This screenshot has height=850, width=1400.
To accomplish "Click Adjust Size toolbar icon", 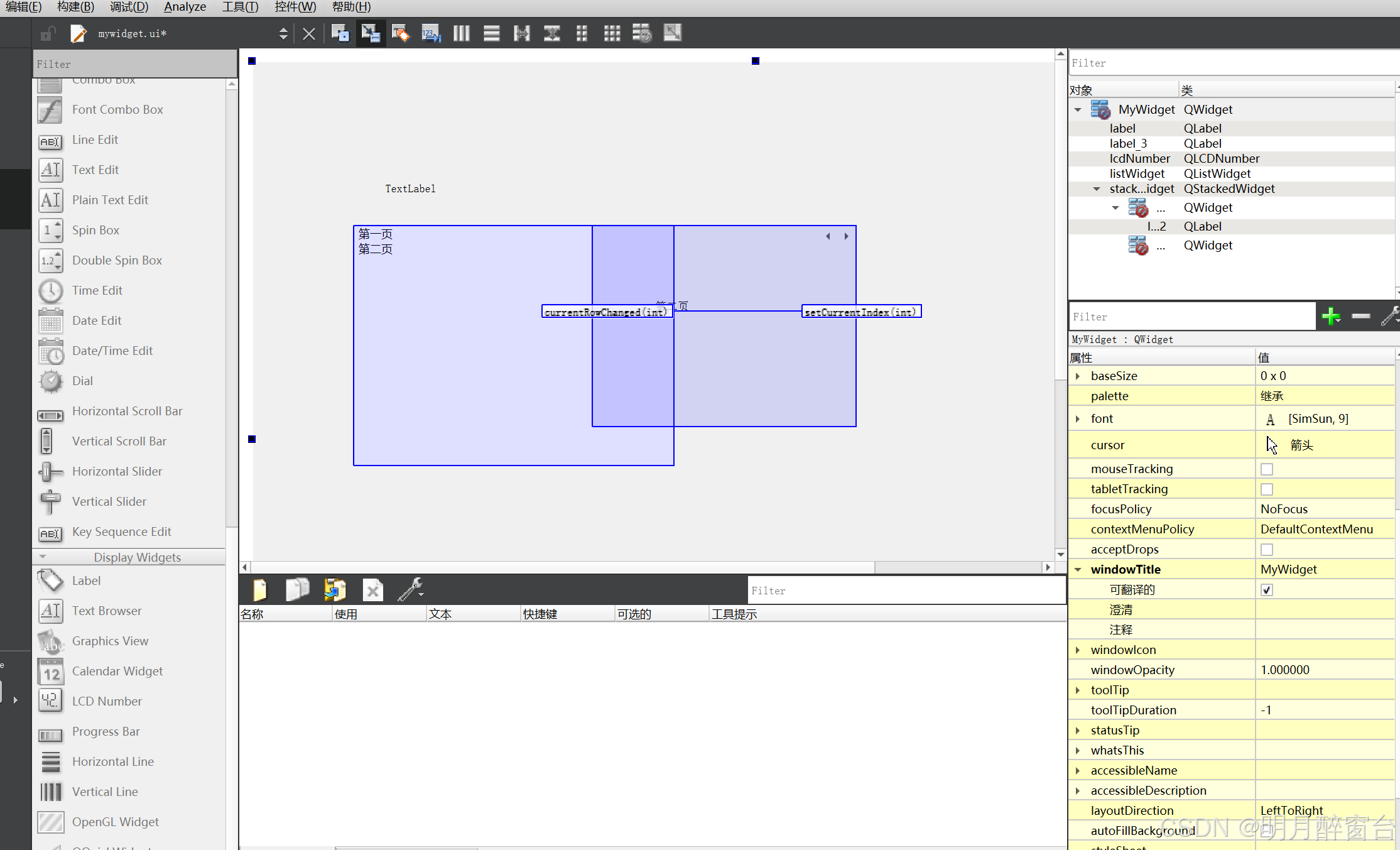I will click(672, 33).
